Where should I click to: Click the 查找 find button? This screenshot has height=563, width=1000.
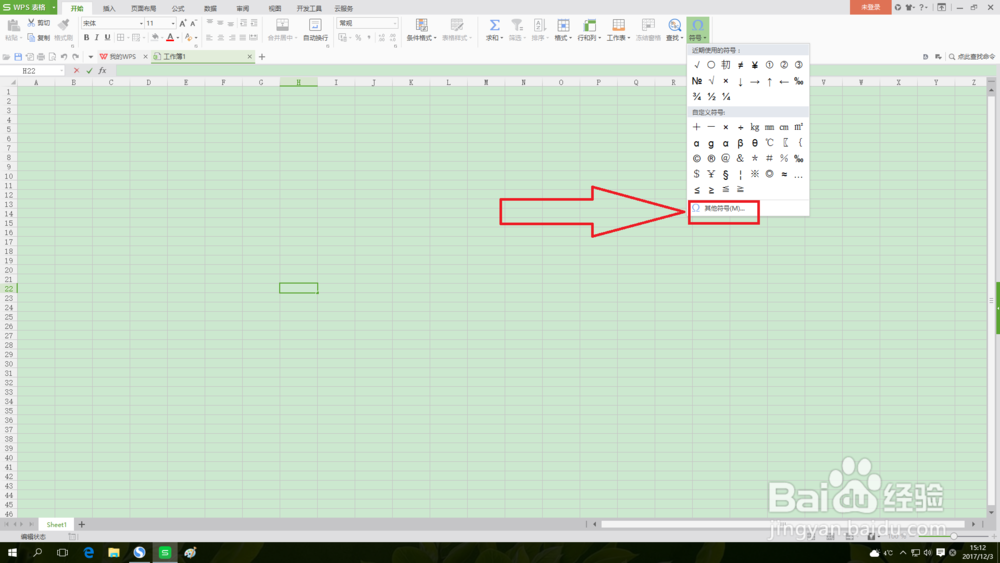click(x=674, y=30)
